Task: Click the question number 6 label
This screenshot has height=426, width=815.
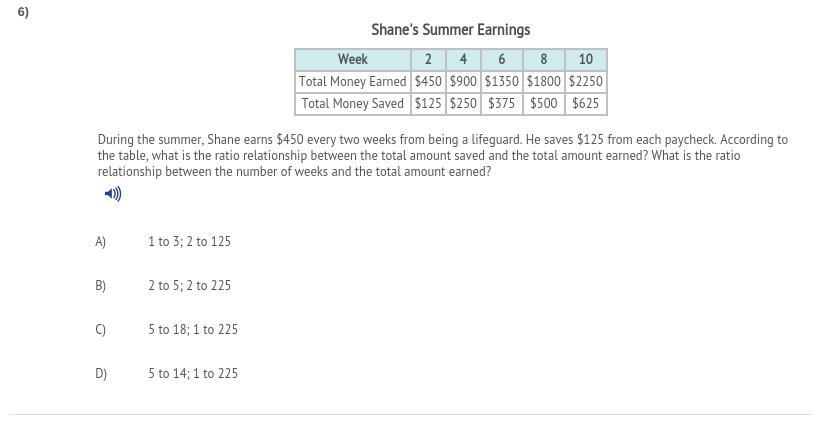Action: (x=23, y=13)
